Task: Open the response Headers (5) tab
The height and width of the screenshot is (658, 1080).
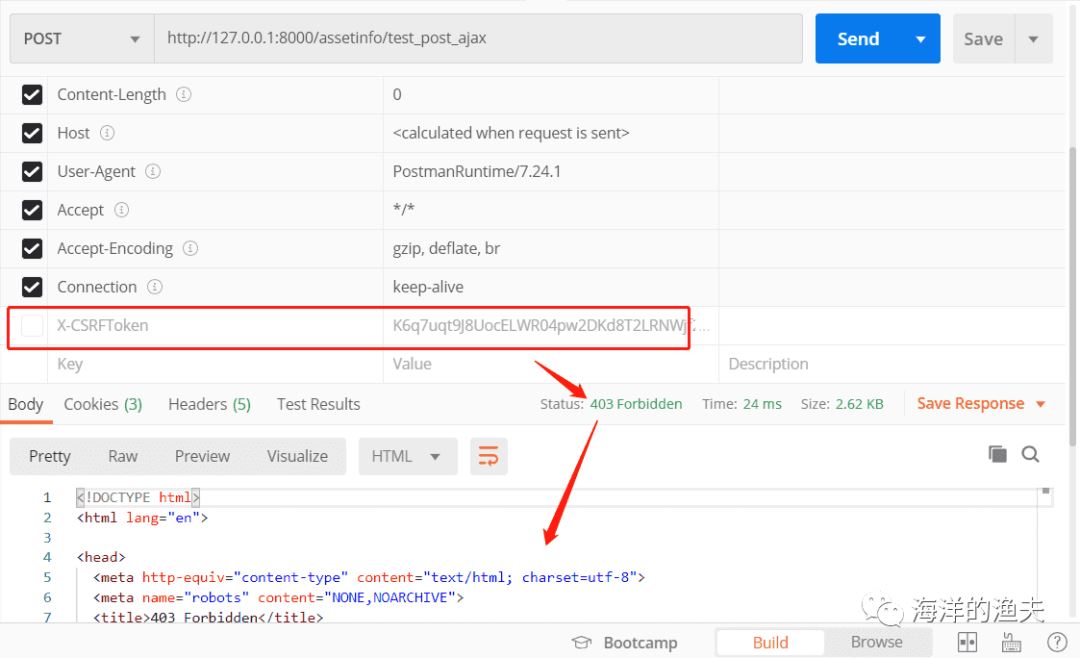Action: [208, 404]
